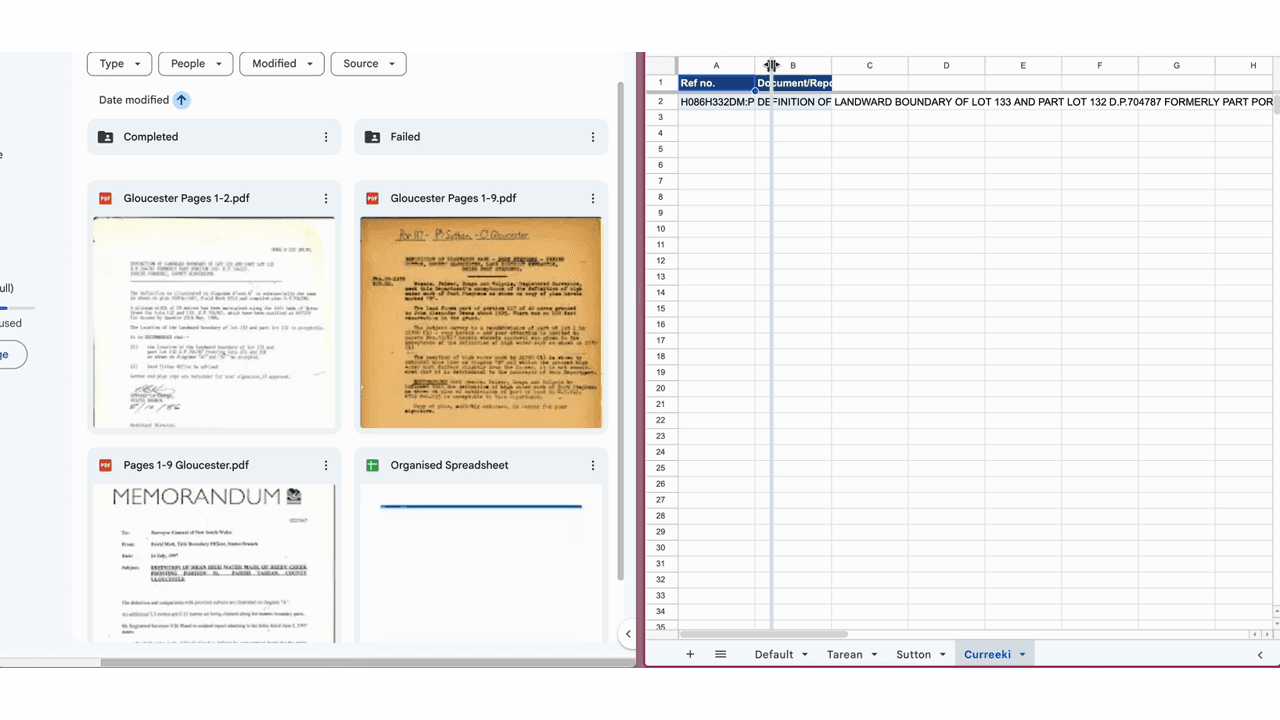Open the People filter dropdown
Image resolution: width=1280 pixels, height=720 pixels.
coord(196,64)
